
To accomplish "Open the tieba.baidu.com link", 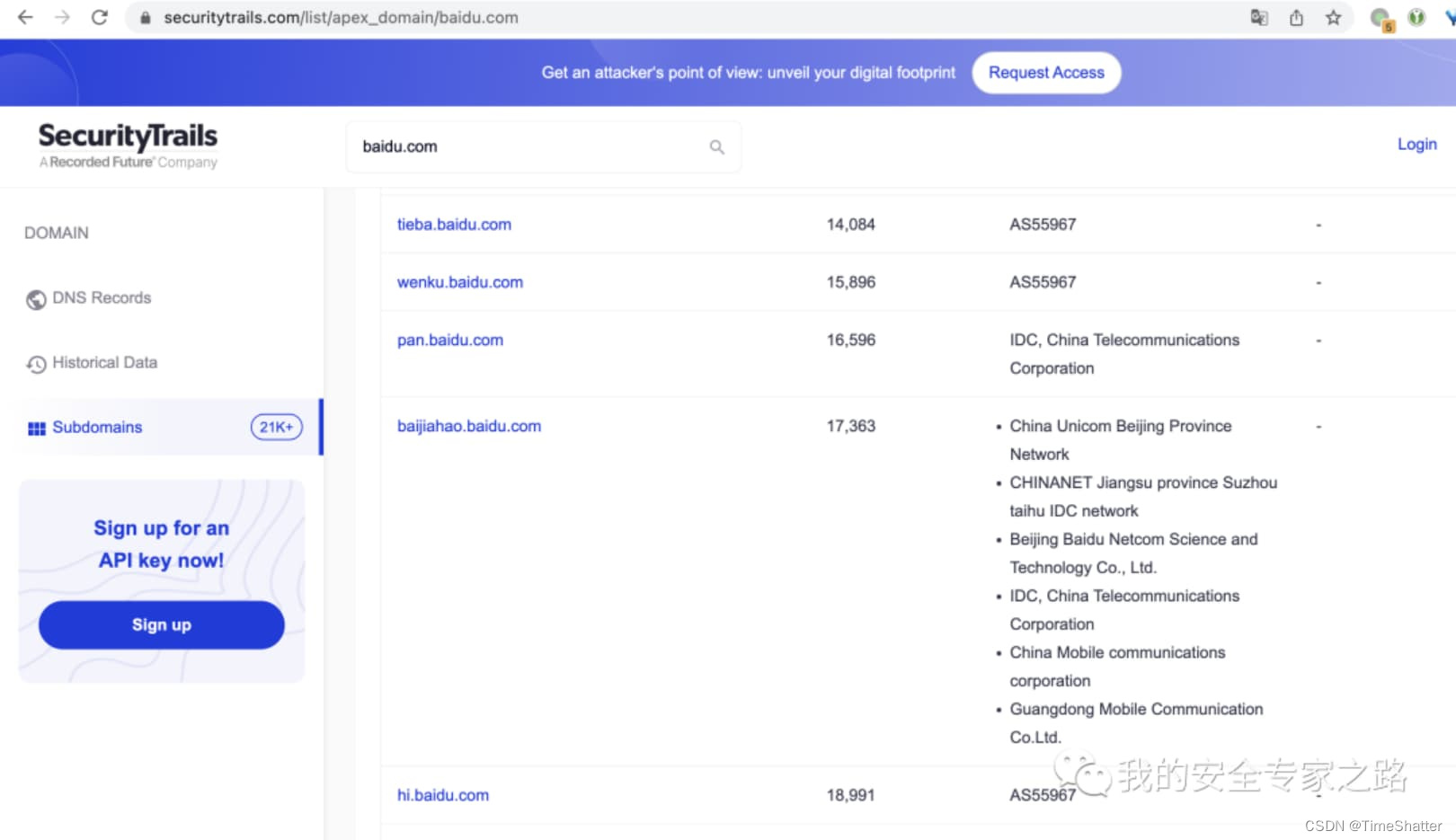I will (x=454, y=225).
